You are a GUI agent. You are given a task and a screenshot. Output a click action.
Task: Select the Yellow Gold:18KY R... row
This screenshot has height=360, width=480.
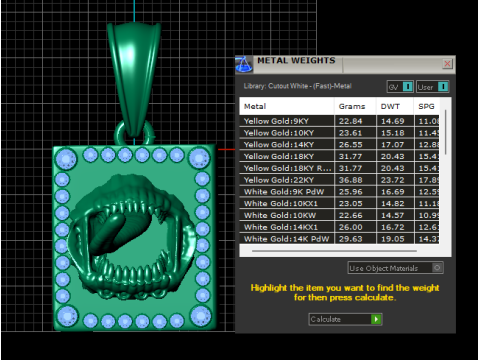coord(339,168)
